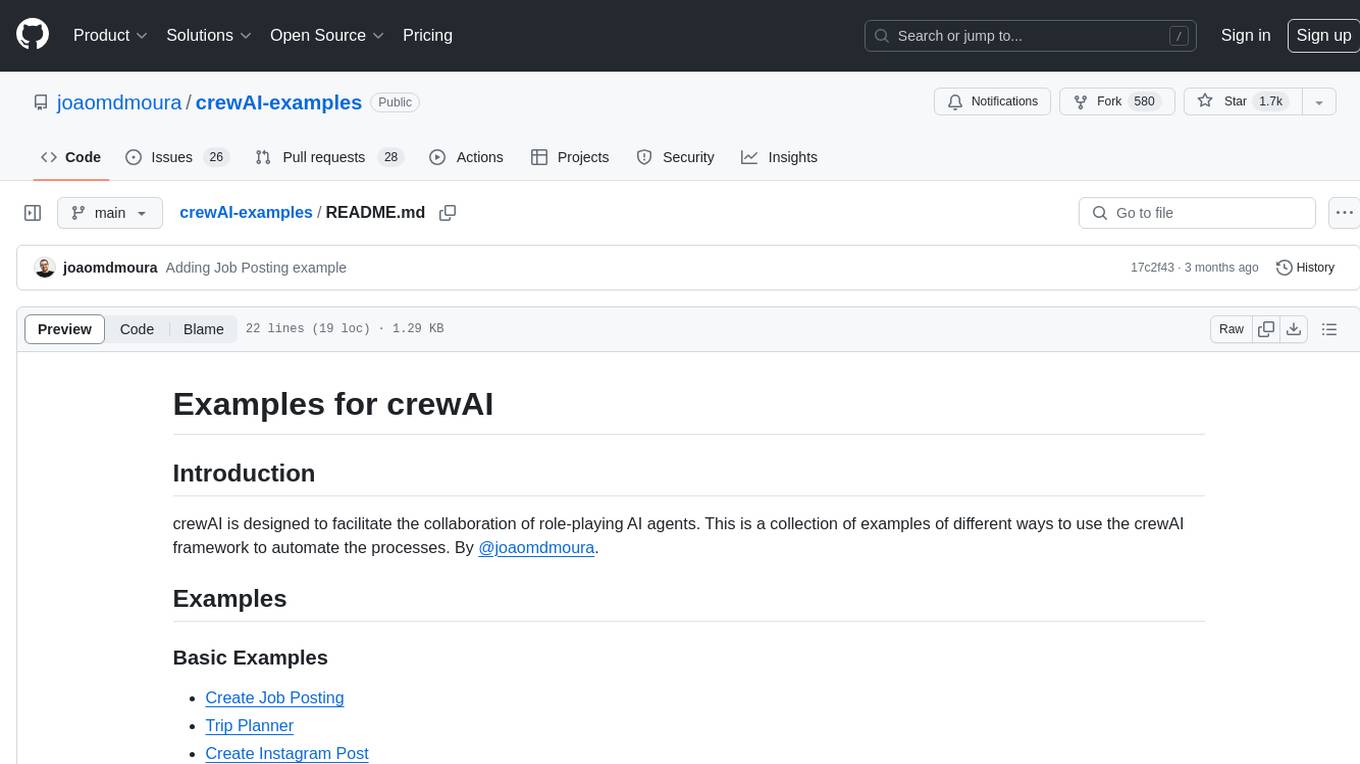
Task: Open the star lists dropdown arrow
Action: coord(1319,102)
